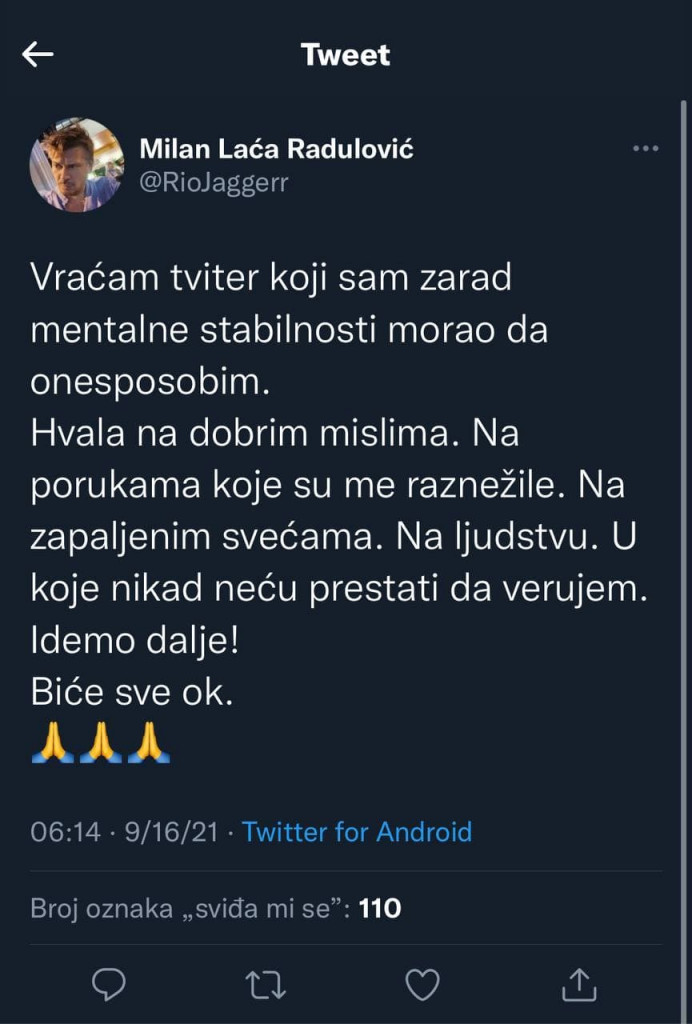Select the Tweet header title

pos(345,55)
